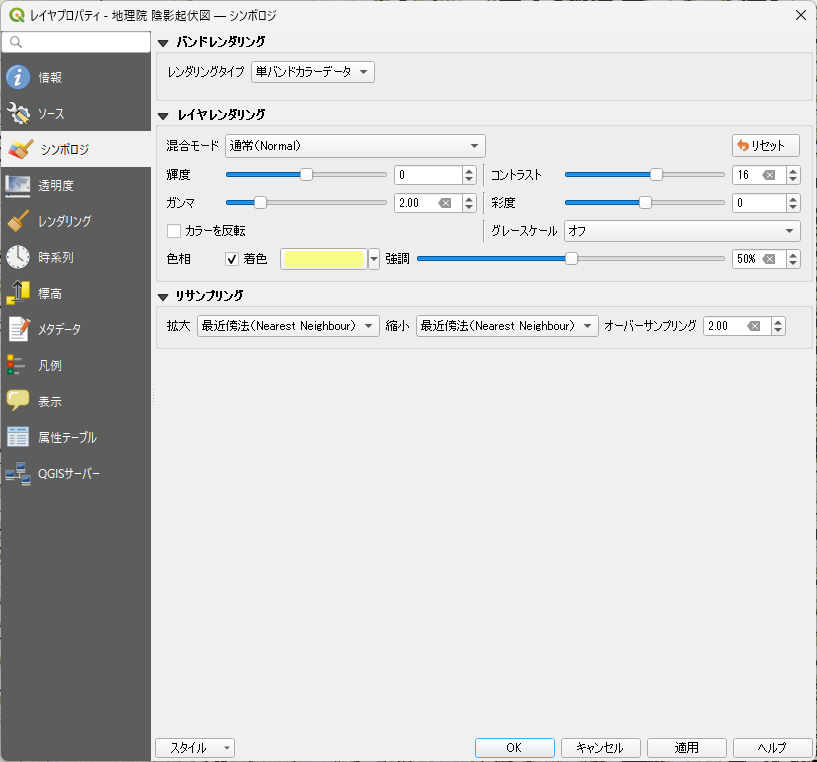
Task: Open the 縮小 resampling method dropdown
Action: click(507, 326)
